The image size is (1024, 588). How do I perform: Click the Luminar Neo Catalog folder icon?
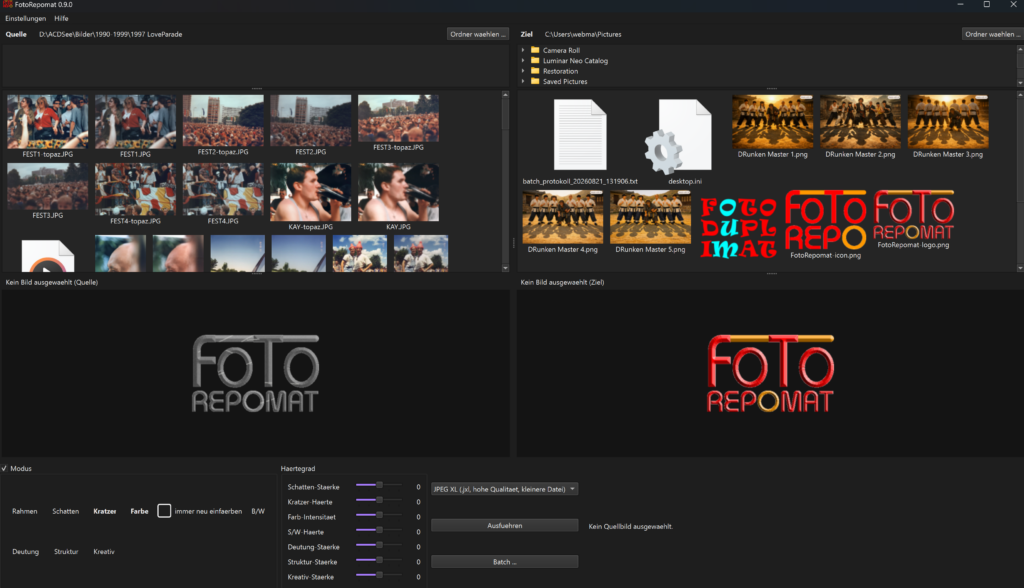click(x=535, y=61)
